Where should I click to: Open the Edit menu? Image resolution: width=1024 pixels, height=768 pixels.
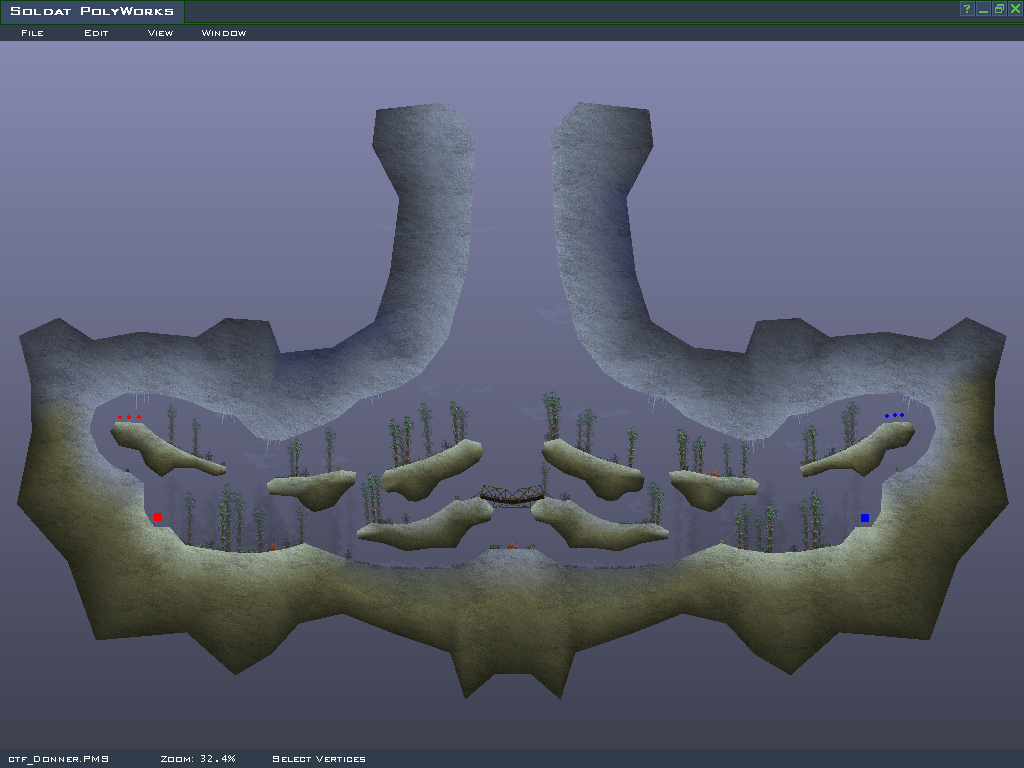(x=96, y=33)
